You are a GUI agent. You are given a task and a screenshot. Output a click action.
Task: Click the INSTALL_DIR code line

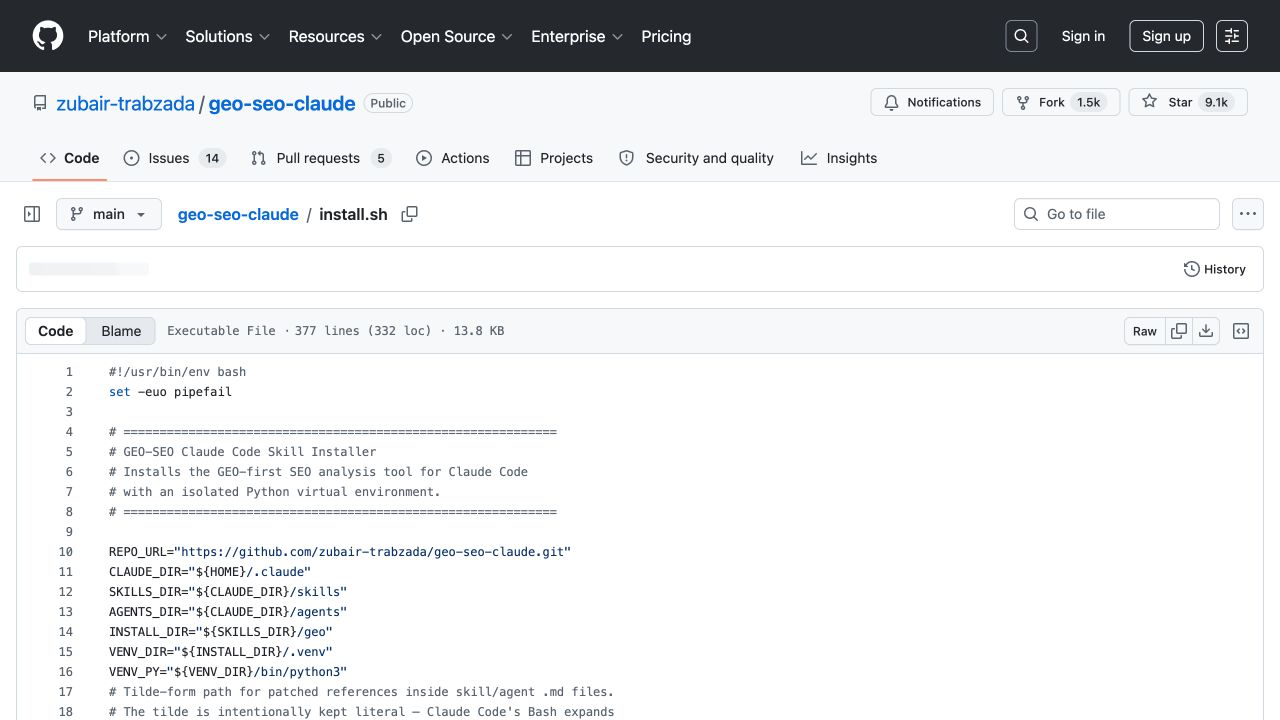tap(221, 632)
